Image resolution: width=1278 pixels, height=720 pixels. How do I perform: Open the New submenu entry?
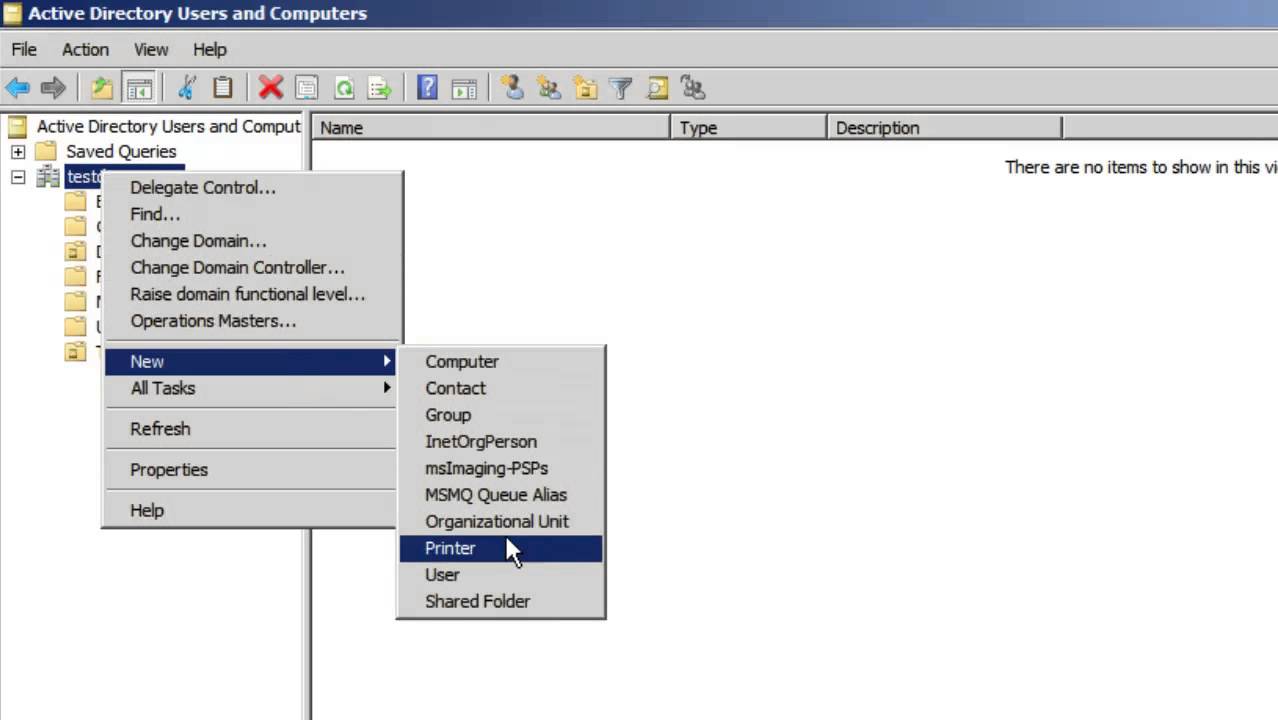pyautogui.click(x=250, y=361)
